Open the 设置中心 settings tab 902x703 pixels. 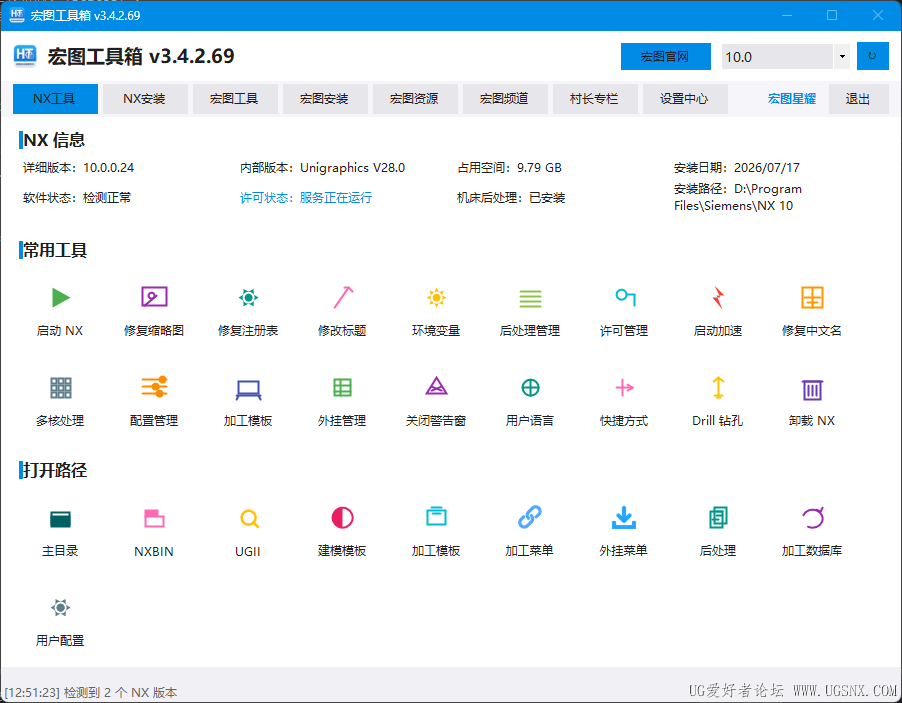pos(685,99)
